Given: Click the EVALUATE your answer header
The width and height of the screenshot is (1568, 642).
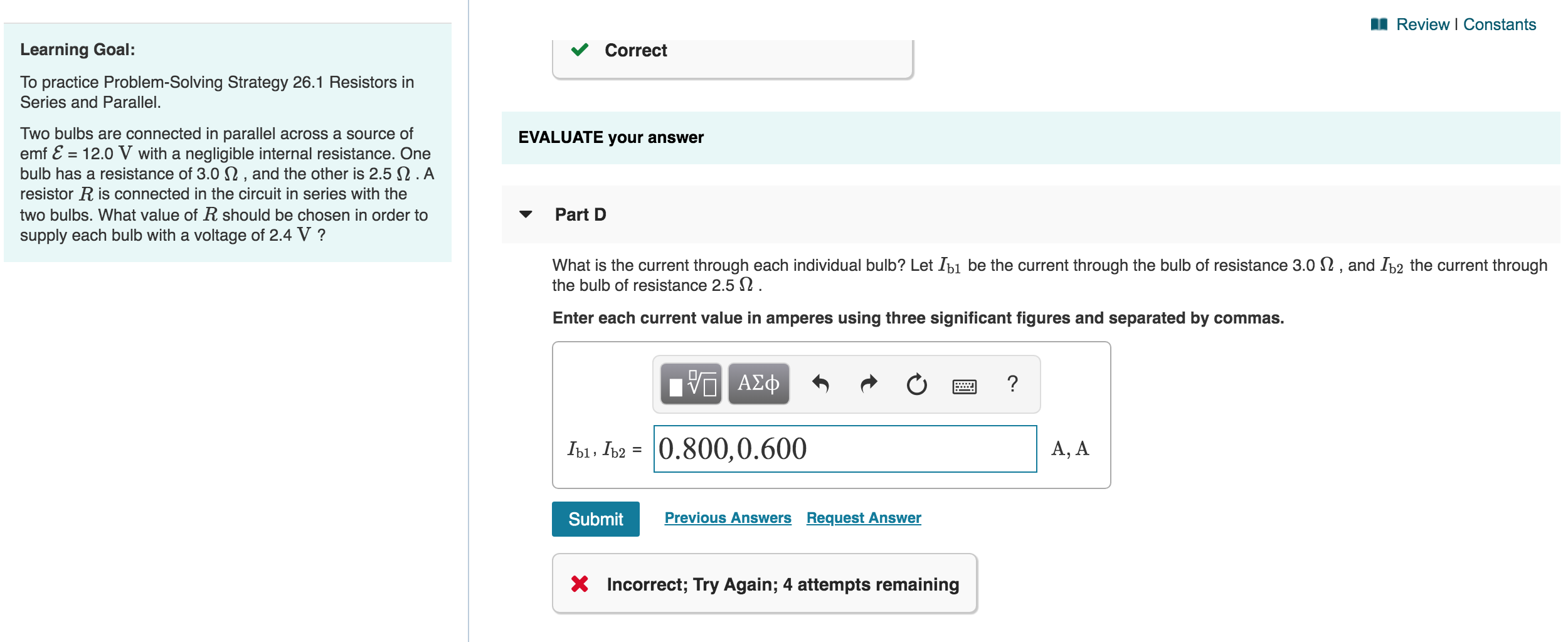Looking at the screenshot, I should 611,137.
